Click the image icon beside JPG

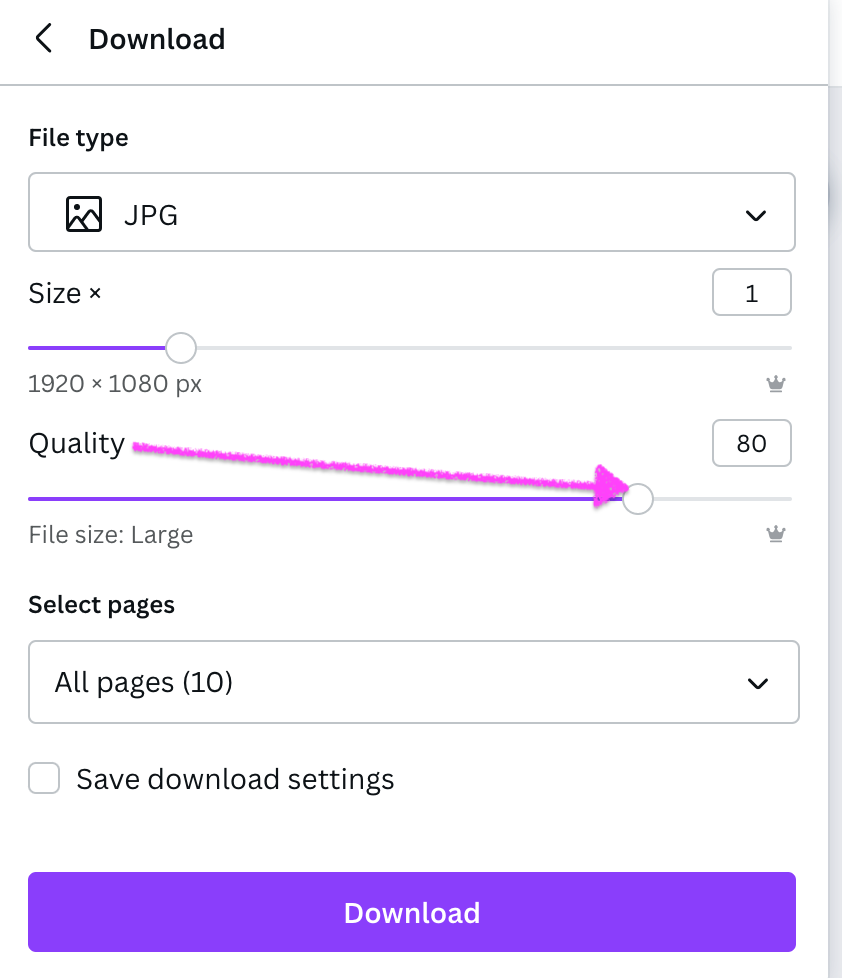[84, 214]
